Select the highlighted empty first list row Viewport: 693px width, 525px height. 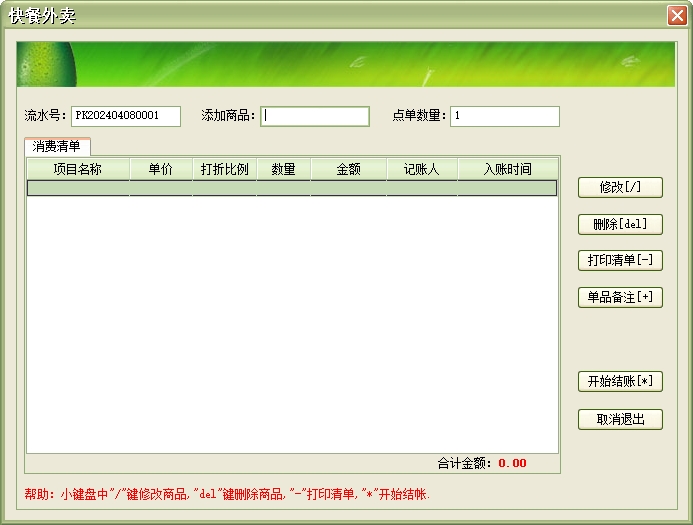(x=291, y=187)
